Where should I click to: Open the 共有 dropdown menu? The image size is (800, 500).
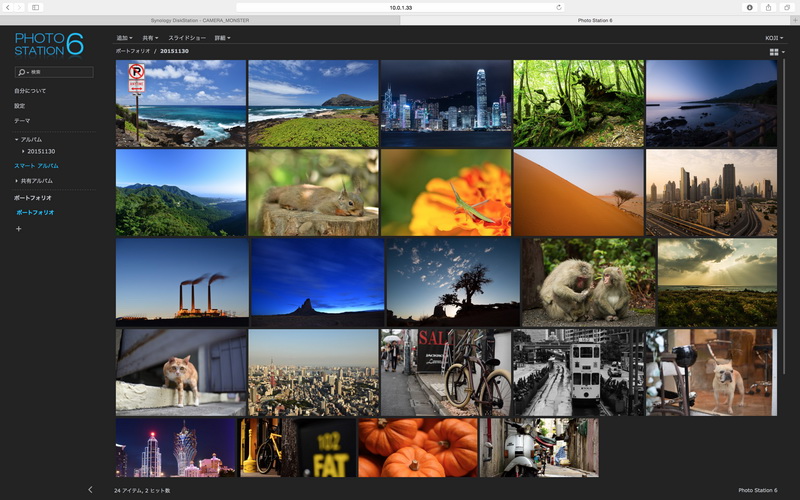pyautogui.click(x=150, y=38)
